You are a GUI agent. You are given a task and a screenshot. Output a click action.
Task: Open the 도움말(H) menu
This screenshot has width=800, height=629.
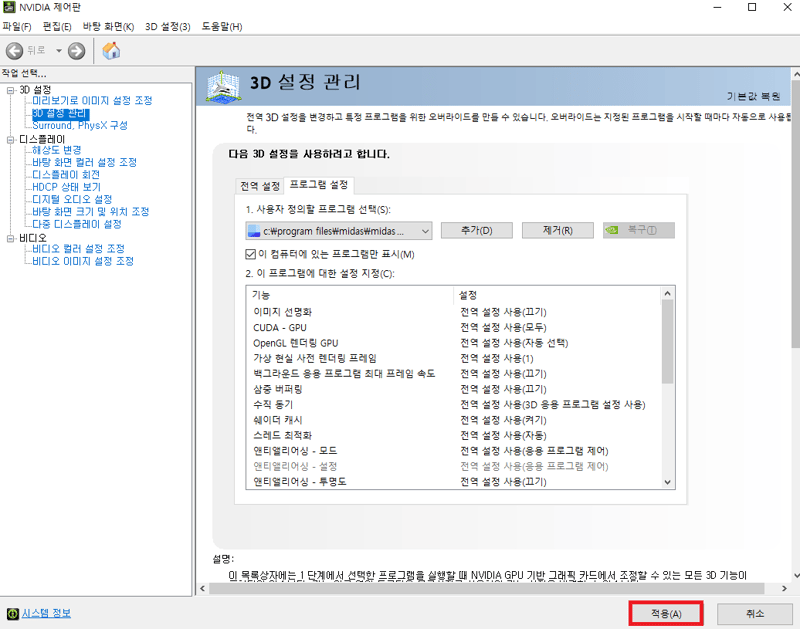pyautogui.click(x=222, y=27)
